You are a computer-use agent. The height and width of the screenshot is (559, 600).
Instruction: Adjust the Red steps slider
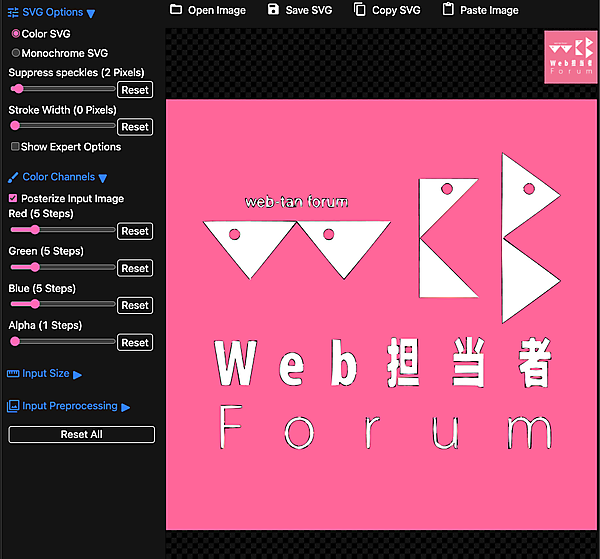(x=36, y=230)
